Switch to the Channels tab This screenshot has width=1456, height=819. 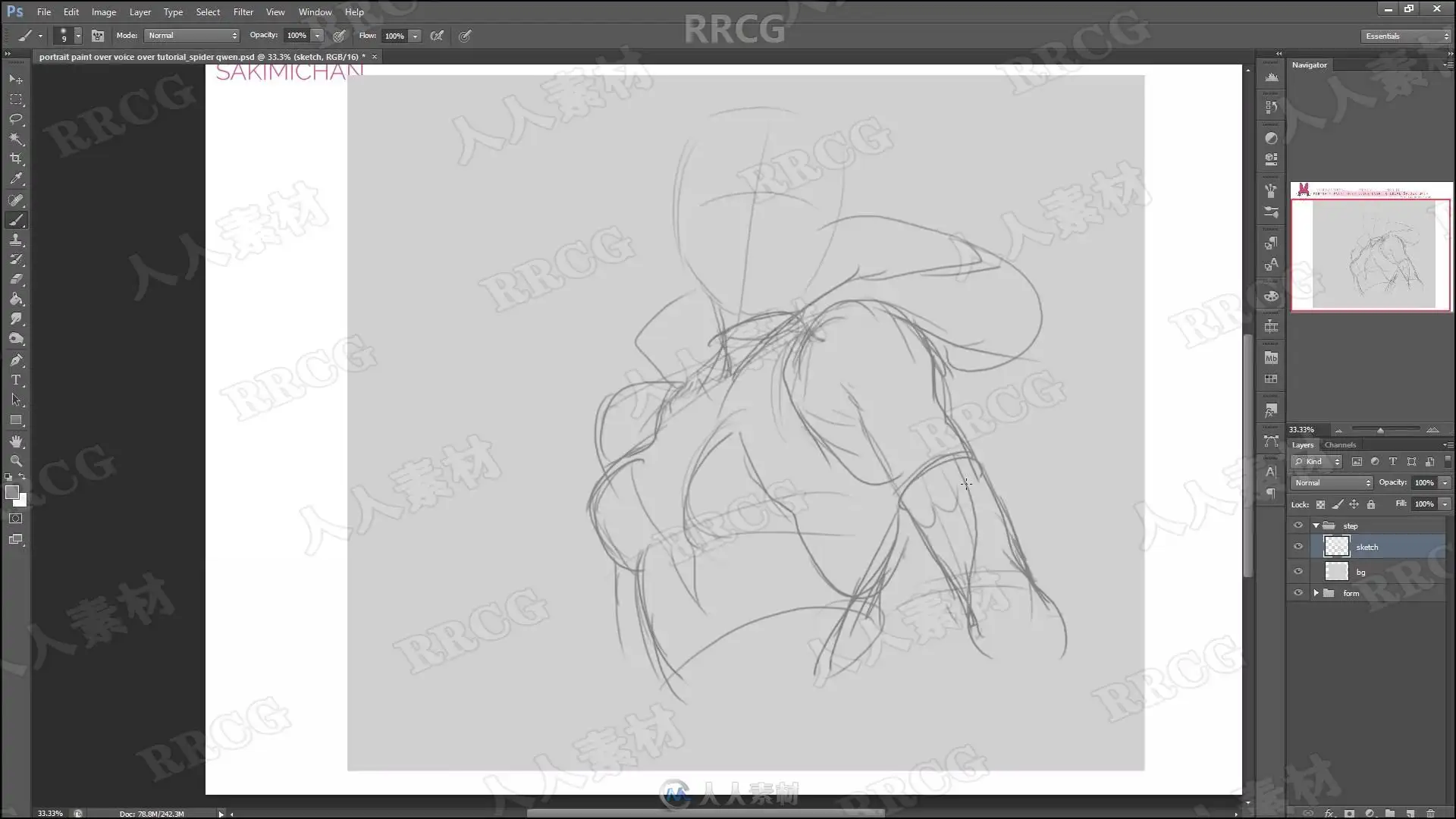tap(1340, 445)
